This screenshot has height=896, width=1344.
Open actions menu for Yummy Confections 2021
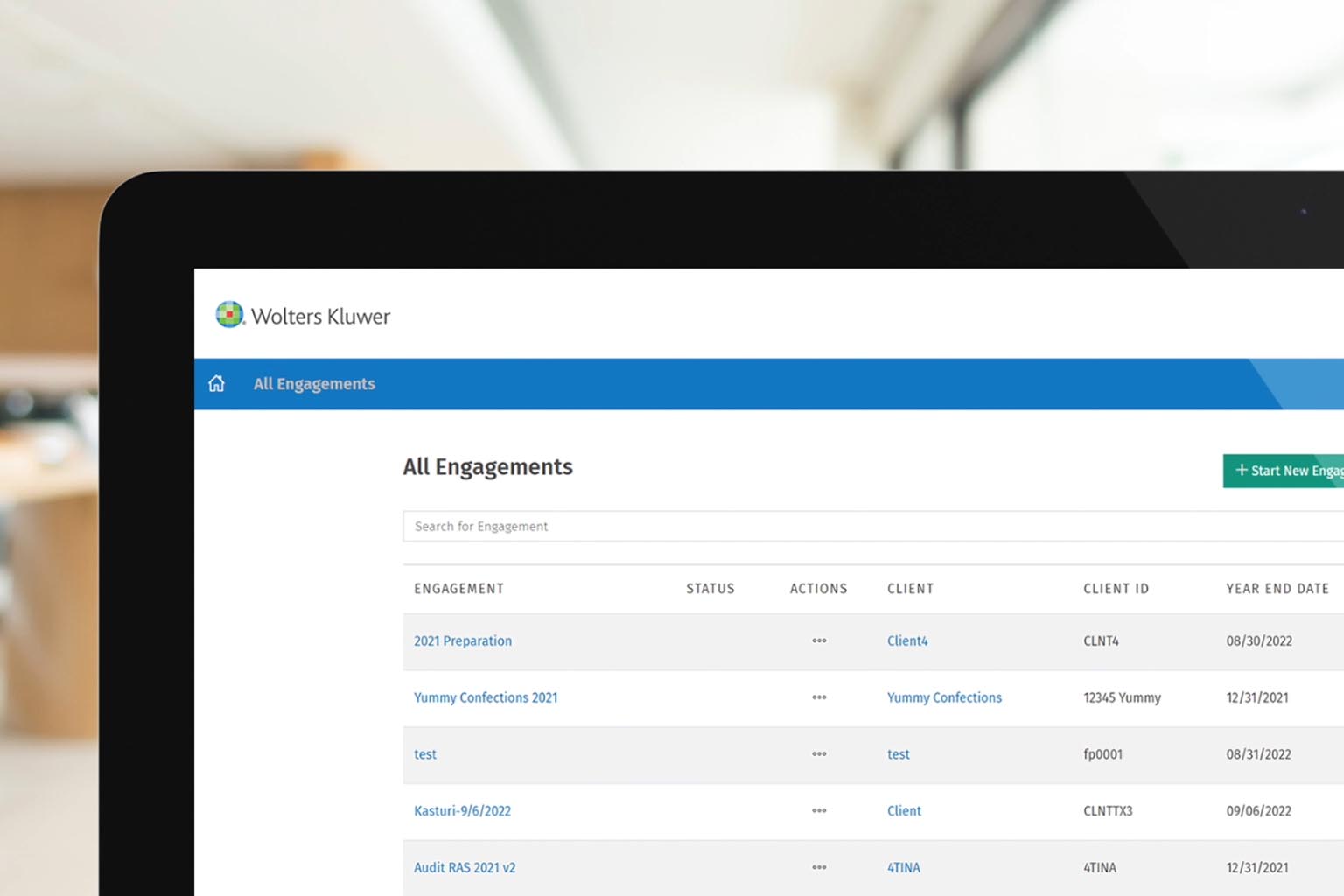(819, 698)
